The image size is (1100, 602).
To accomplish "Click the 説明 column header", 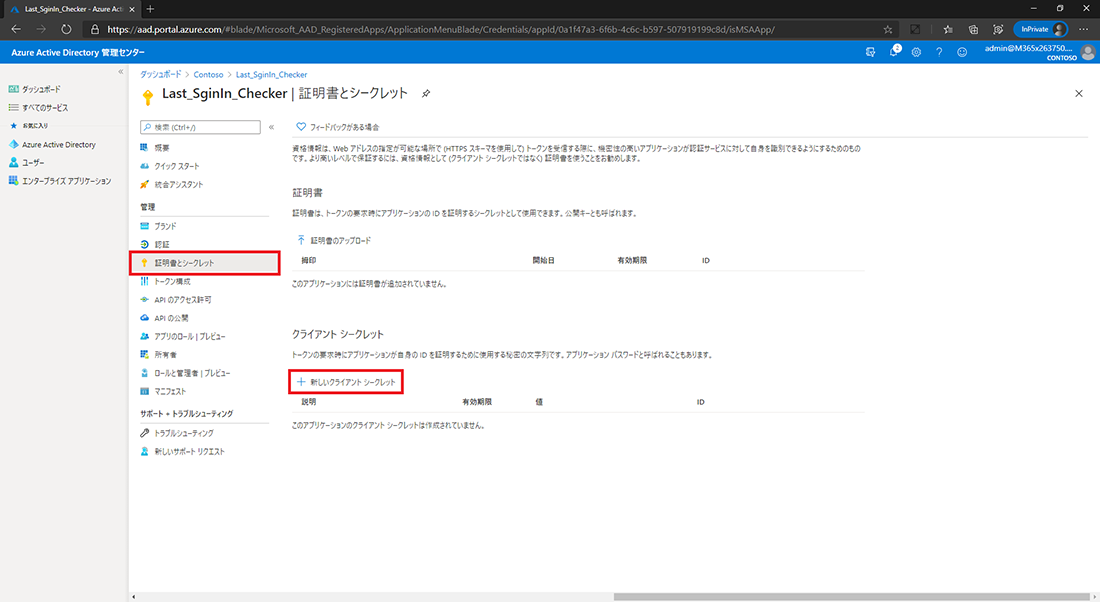I will 309,402.
